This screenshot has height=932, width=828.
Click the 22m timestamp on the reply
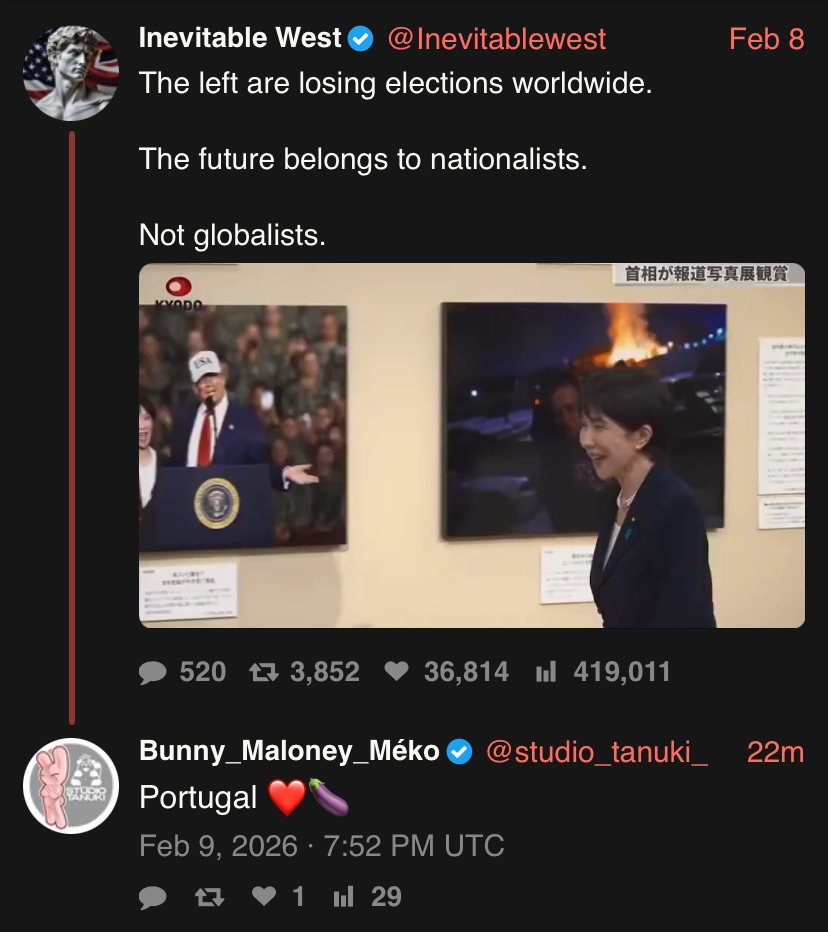pyautogui.click(x=775, y=751)
